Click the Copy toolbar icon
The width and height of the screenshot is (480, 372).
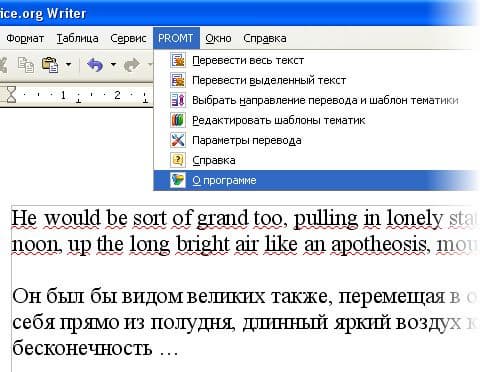pos(26,65)
